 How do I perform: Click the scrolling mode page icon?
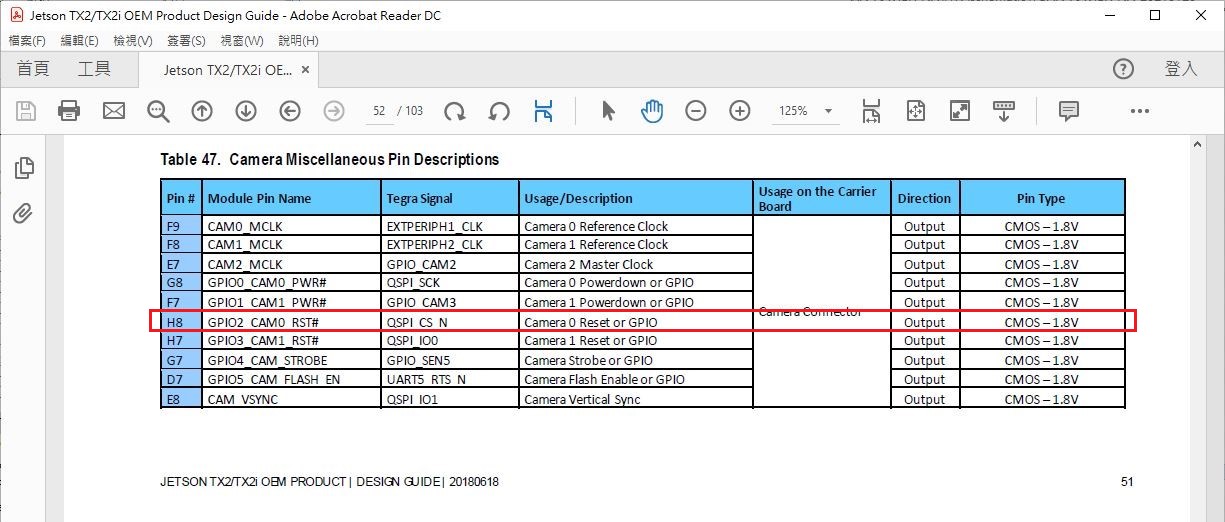tap(544, 111)
